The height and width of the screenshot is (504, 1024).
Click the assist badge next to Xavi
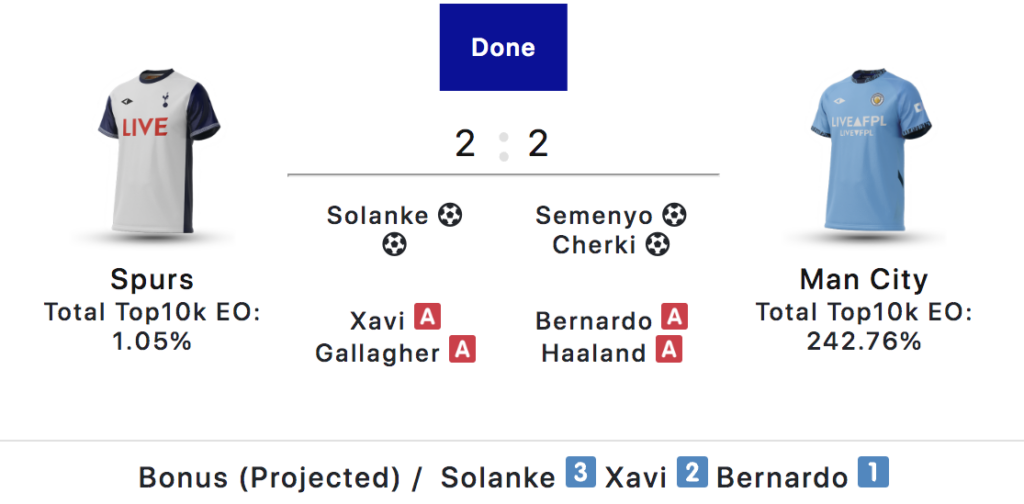(x=428, y=319)
